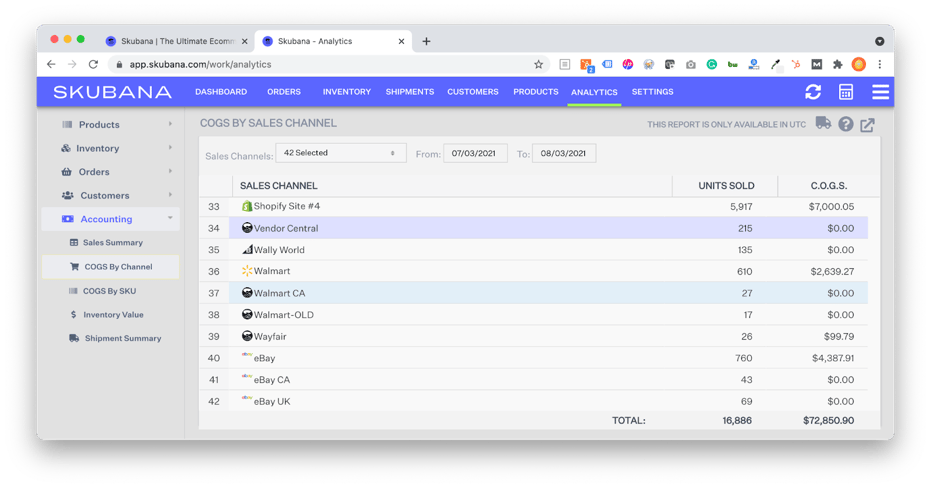Bookmark page with the star icon
This screenshot has width=931, height=488.
pos(538,64)
